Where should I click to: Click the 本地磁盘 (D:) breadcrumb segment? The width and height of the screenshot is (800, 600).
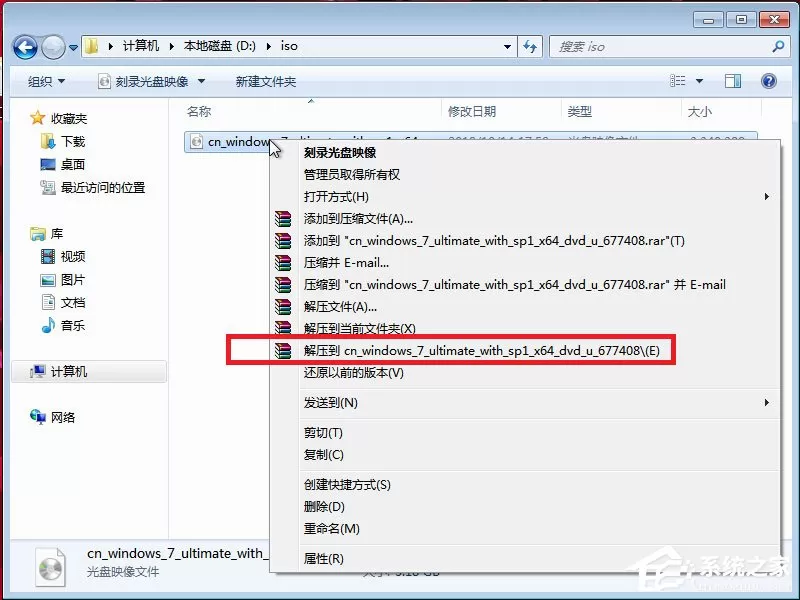point(219,46)
